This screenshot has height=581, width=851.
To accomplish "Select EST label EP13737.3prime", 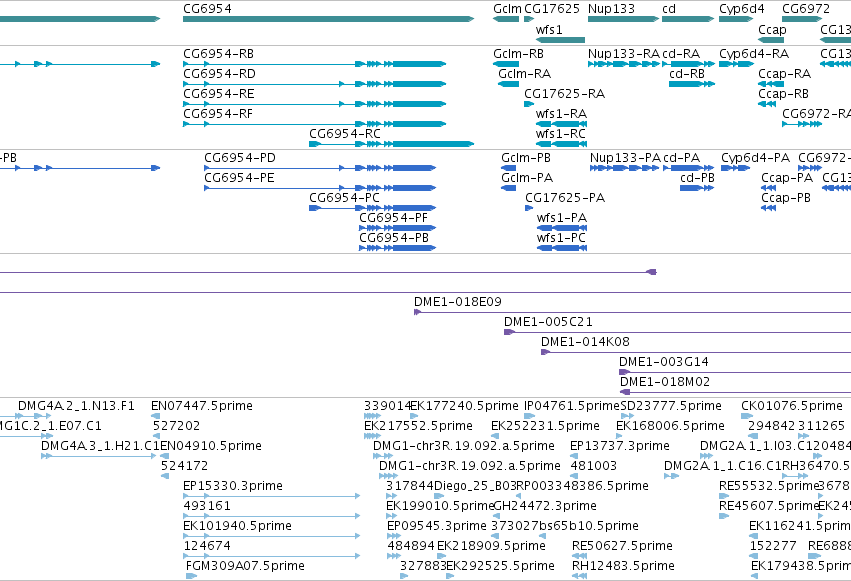I will [x=620, y=446].
